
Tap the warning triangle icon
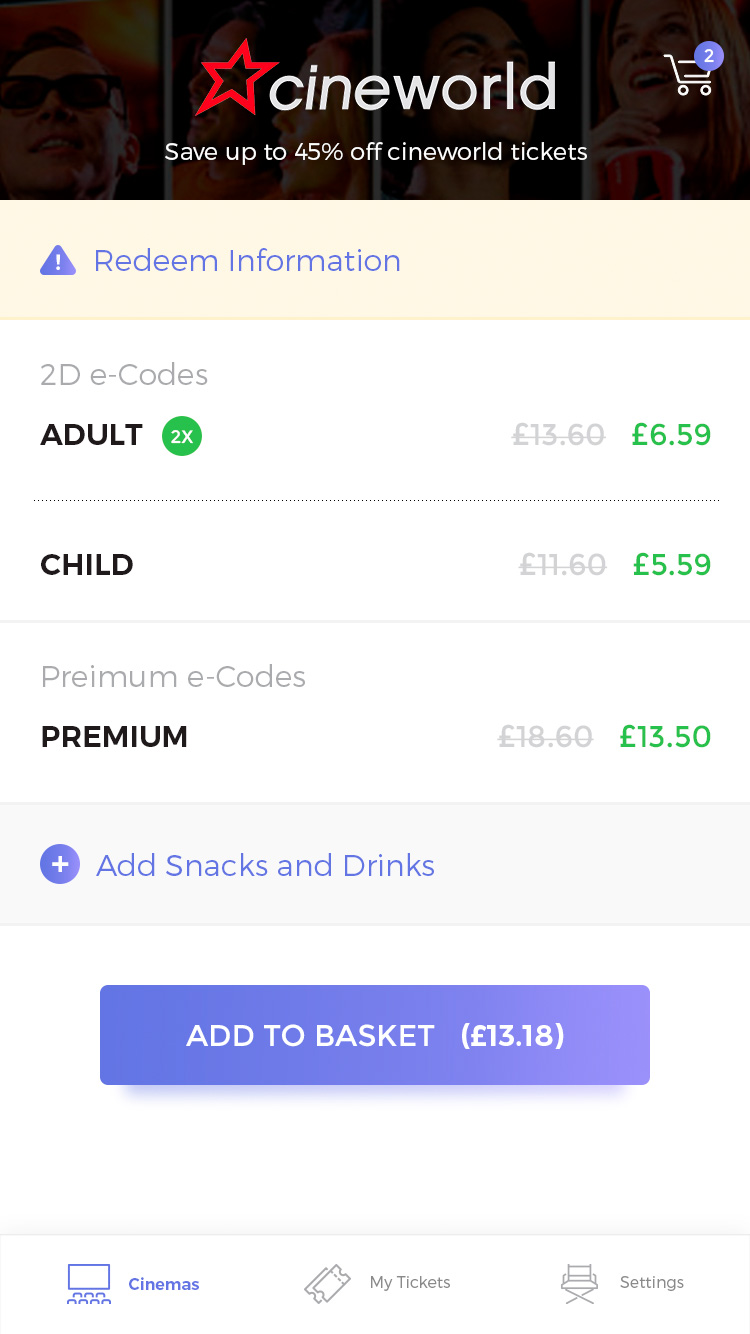pos(58,261)
